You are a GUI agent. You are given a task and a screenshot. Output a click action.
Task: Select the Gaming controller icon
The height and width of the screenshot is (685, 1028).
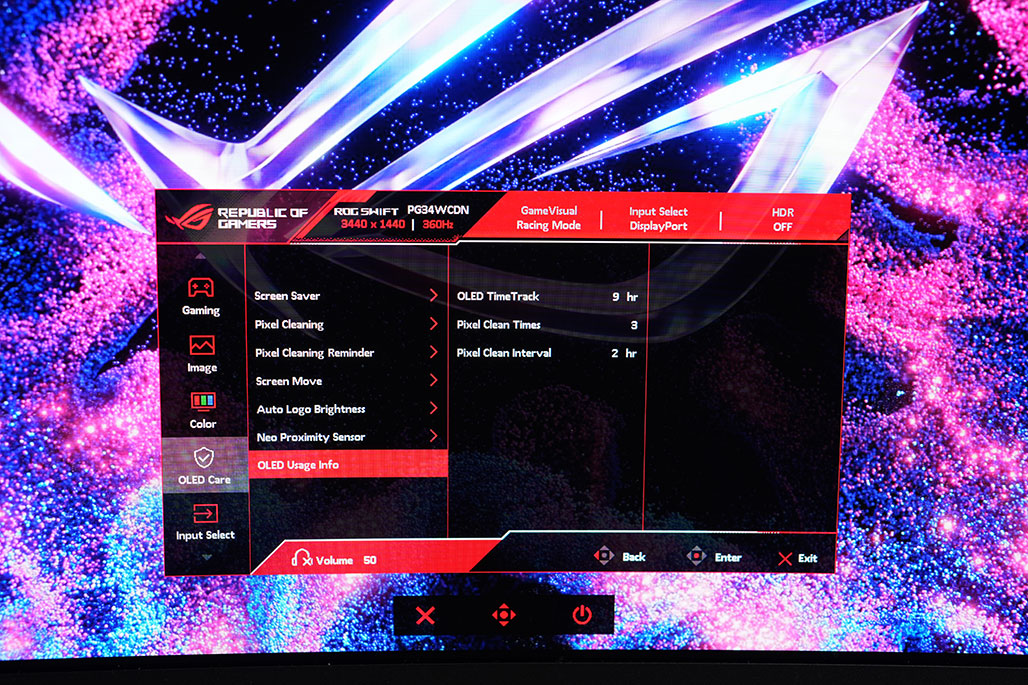click(201, 288)
